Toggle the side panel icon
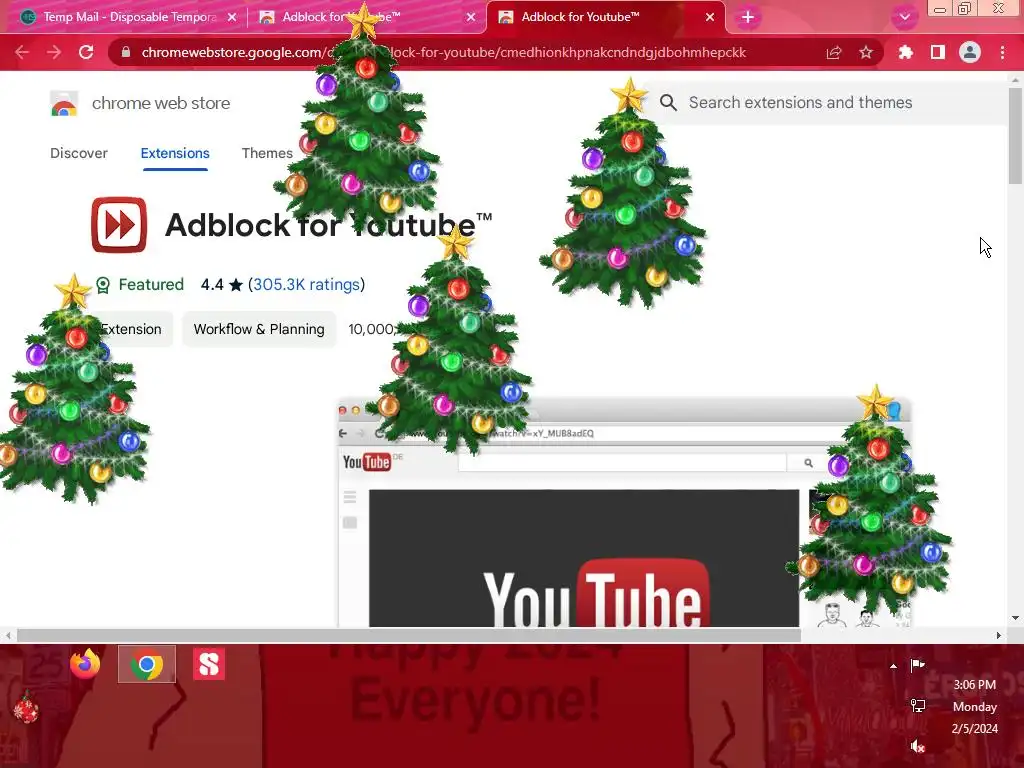Image resolution: width=1024 pixels, height=768 pixels. (x=938, y=52)
